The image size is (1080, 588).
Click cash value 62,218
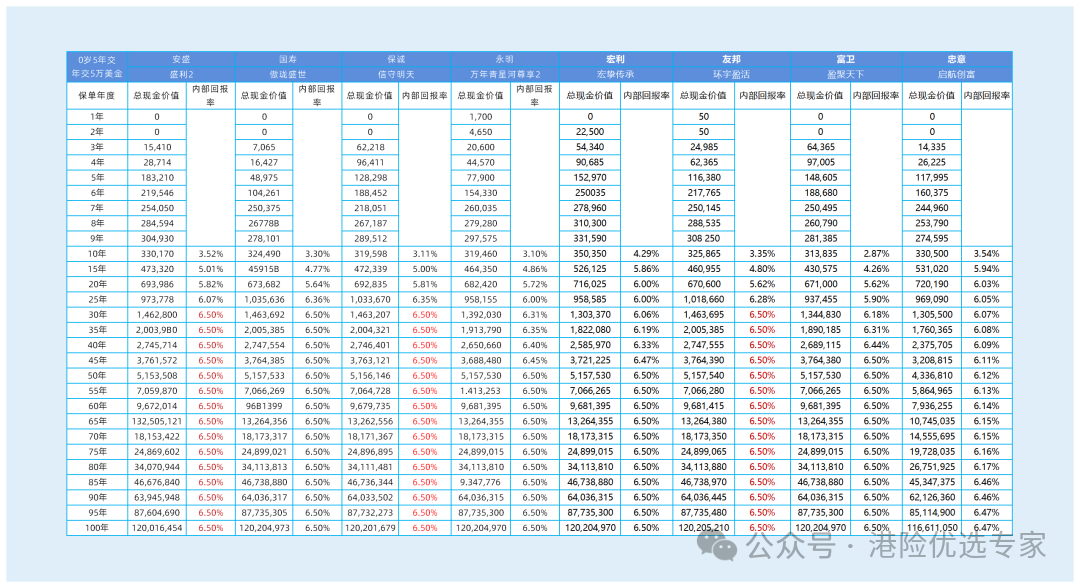(370, 147)
